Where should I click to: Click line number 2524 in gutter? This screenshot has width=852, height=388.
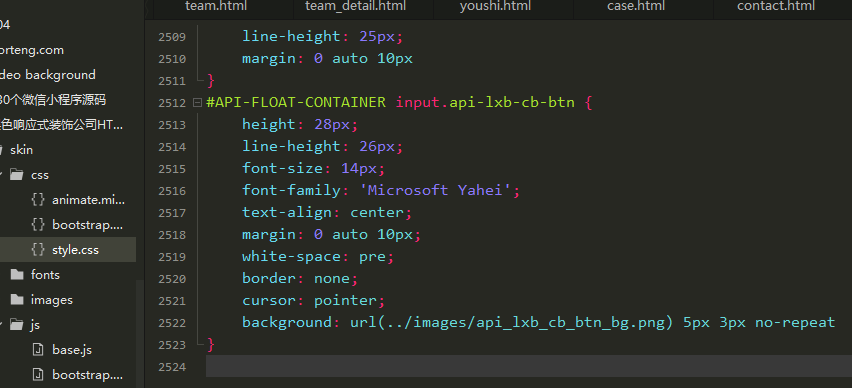point(172,367)
